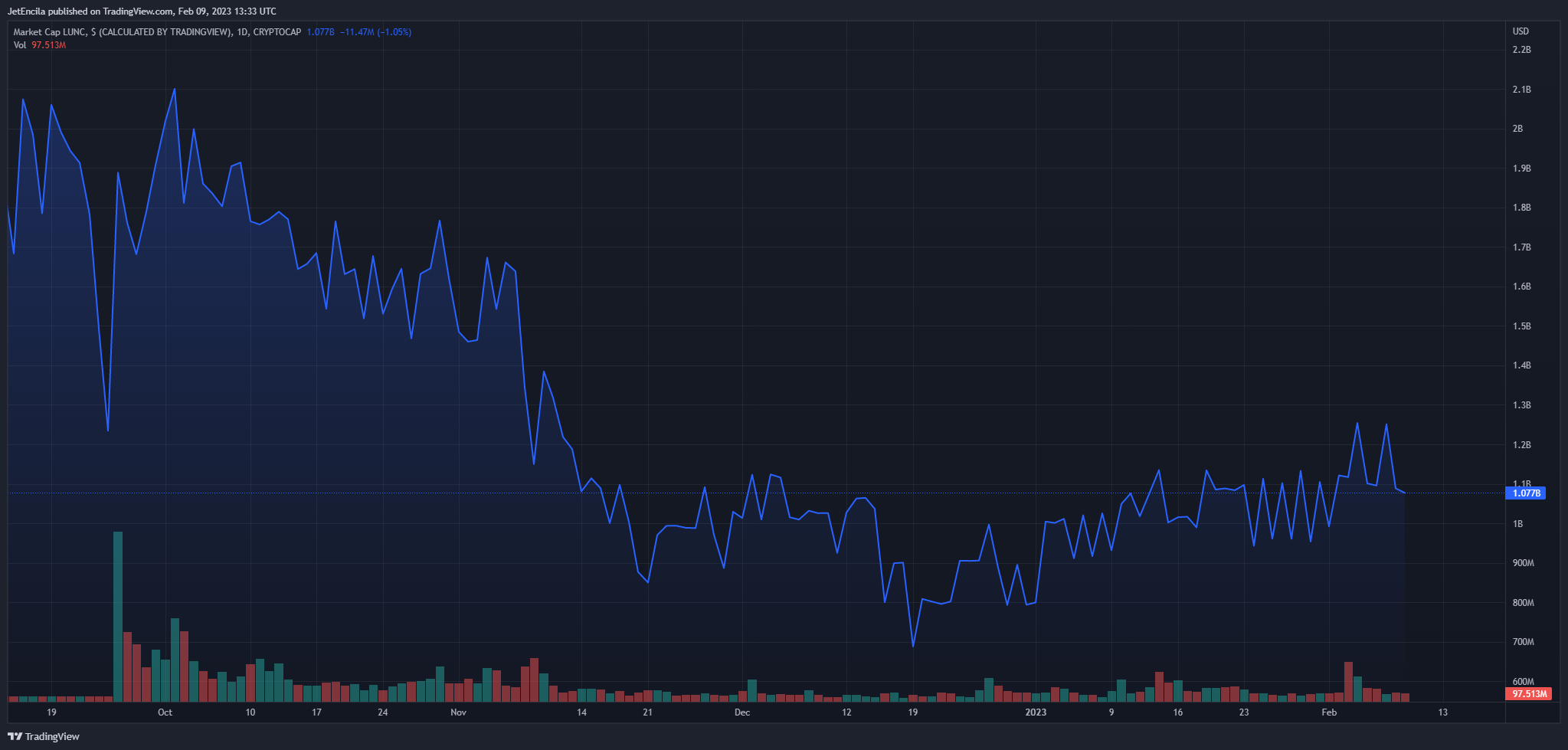Image resolution: width=1568 pixels, height=750 pixels.
Task: Click the tallest green volume bar
Action: click(118, 617)
